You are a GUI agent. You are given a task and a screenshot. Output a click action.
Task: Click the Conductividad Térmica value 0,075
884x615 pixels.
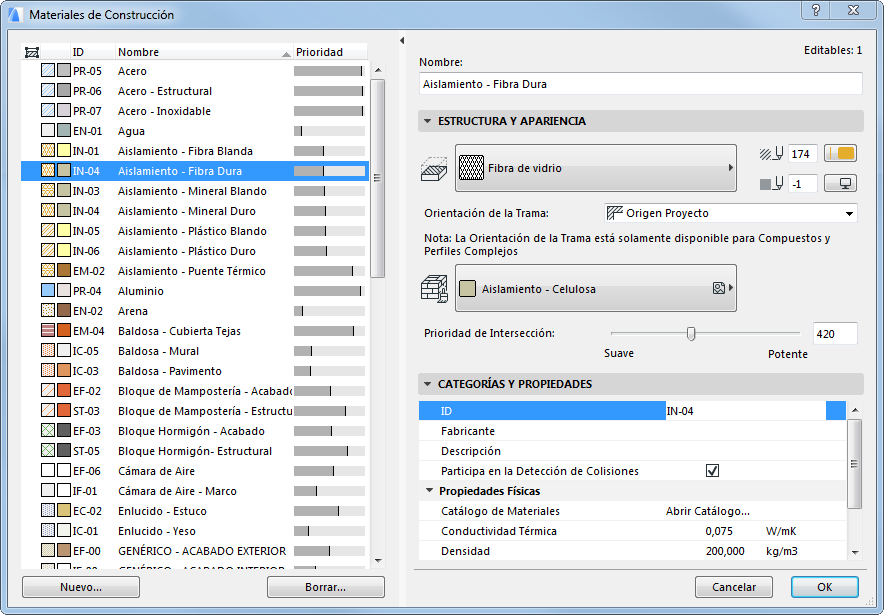click(719, 531)
